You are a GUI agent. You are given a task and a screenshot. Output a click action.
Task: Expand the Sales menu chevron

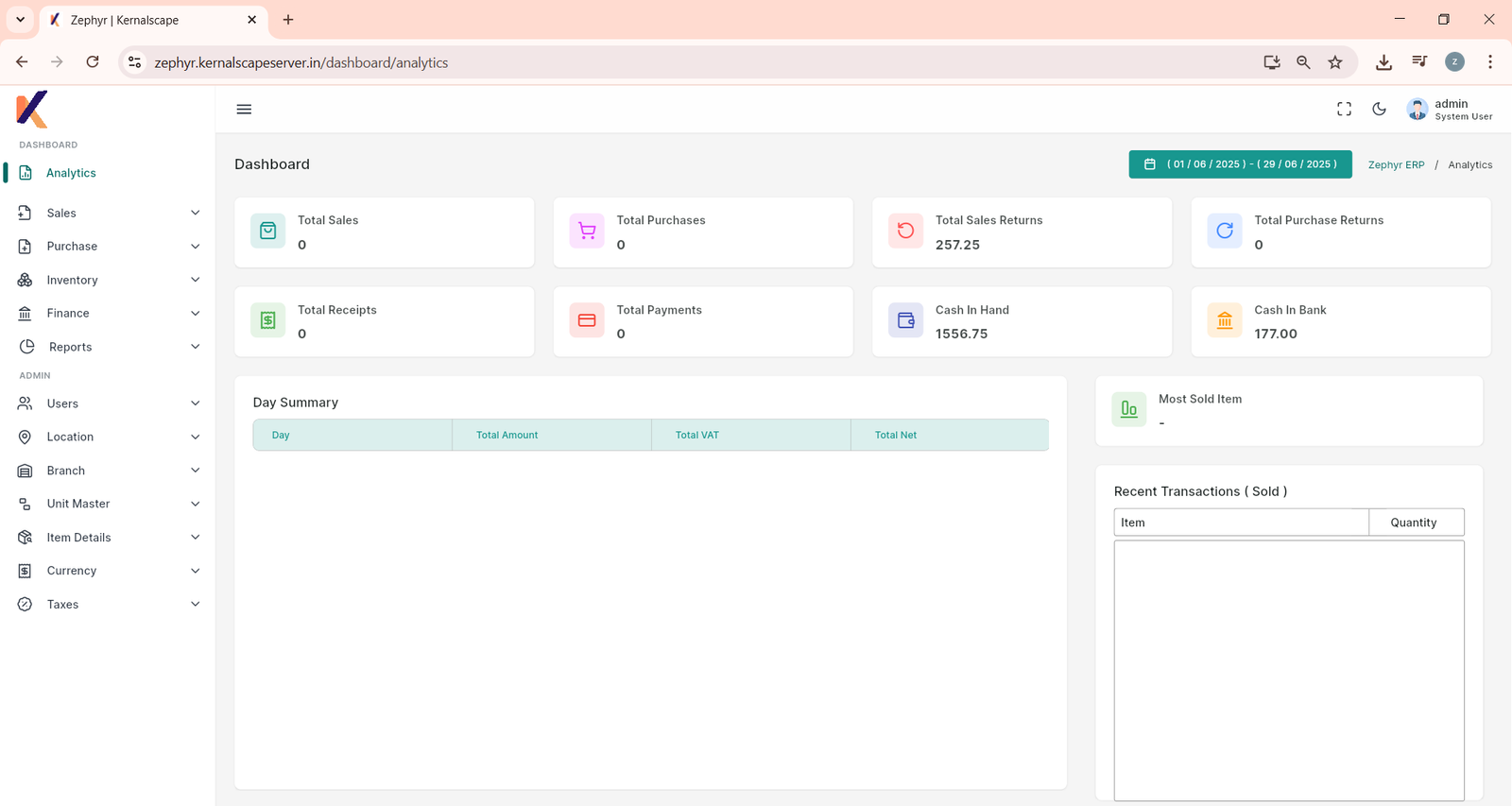coord(196,213)
